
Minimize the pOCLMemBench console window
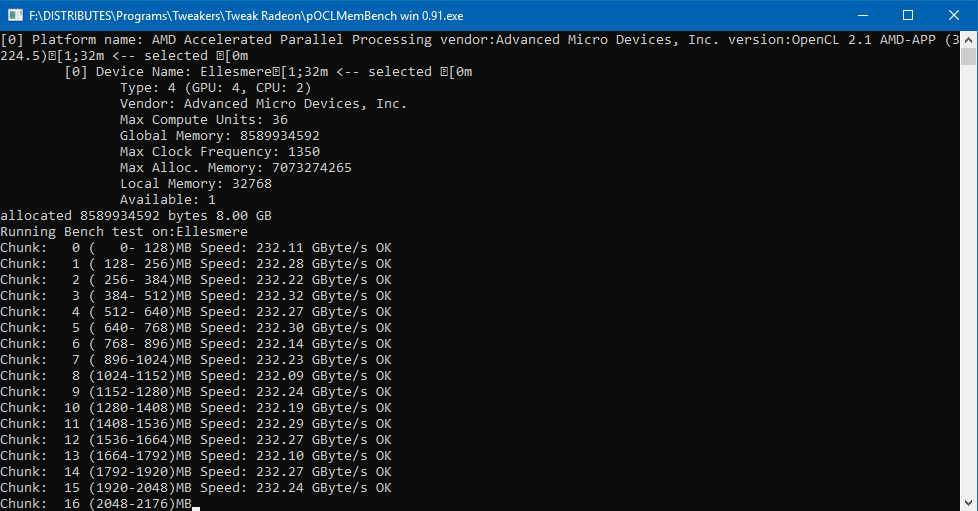pyautogui.click(x=862, y=15)
